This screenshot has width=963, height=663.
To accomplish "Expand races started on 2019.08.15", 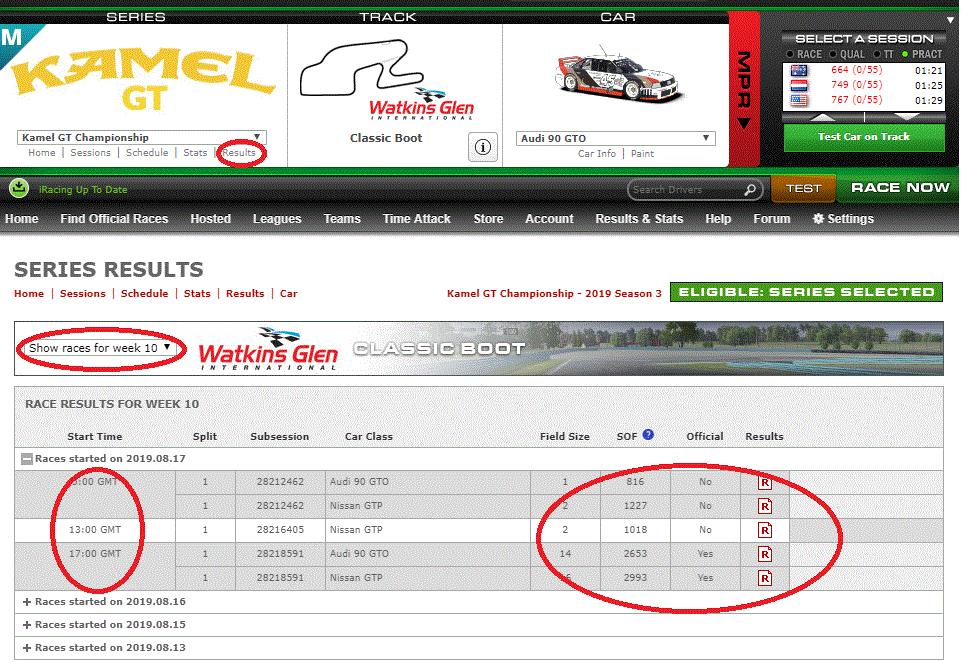I will tap(26, 625).
